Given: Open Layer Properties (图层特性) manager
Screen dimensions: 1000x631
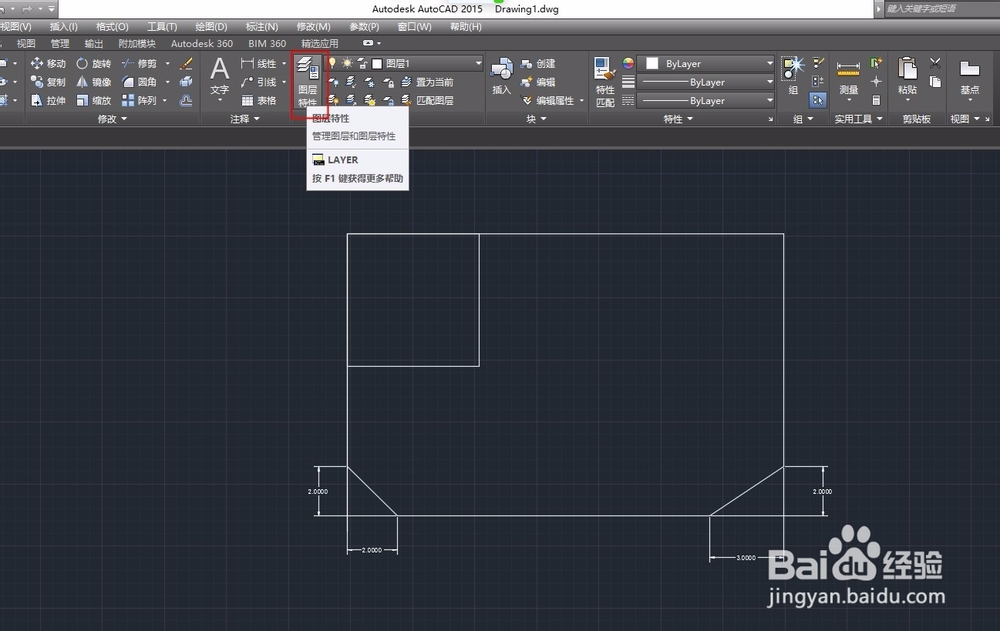Looking at the screenshot, I should click(308, 81).
